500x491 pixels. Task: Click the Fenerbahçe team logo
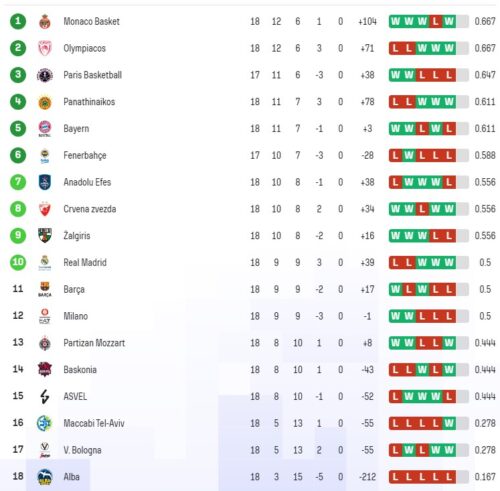click(x=45, y=156)
